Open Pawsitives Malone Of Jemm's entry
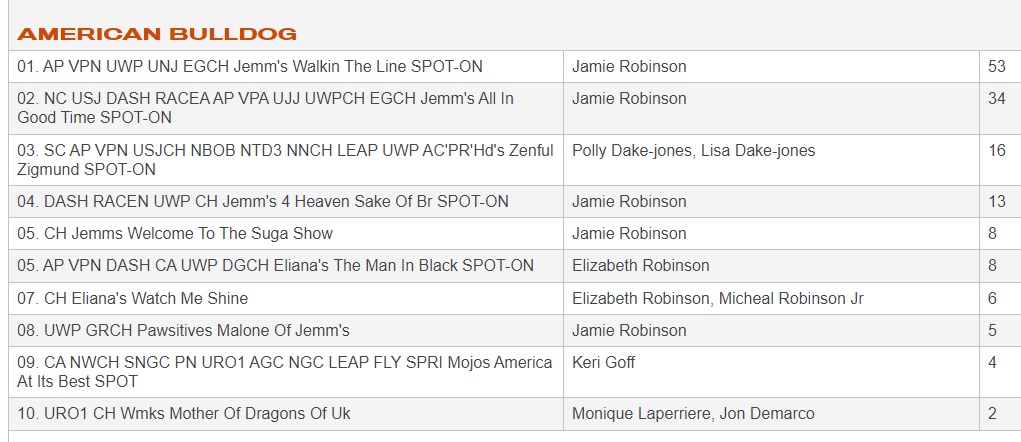Viewport: 1021px width, 442px height. 183,330
